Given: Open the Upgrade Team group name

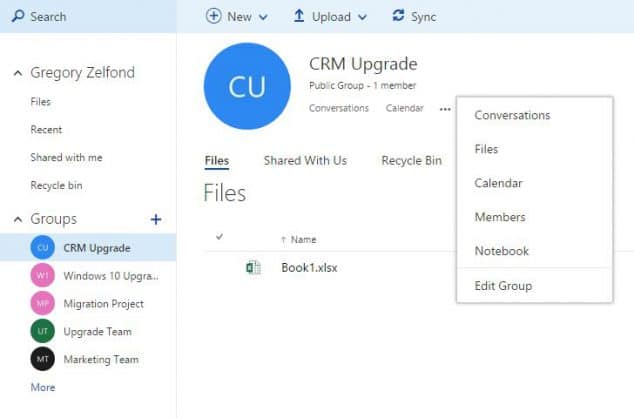Looking at the screenshot, I should (97, 332).
